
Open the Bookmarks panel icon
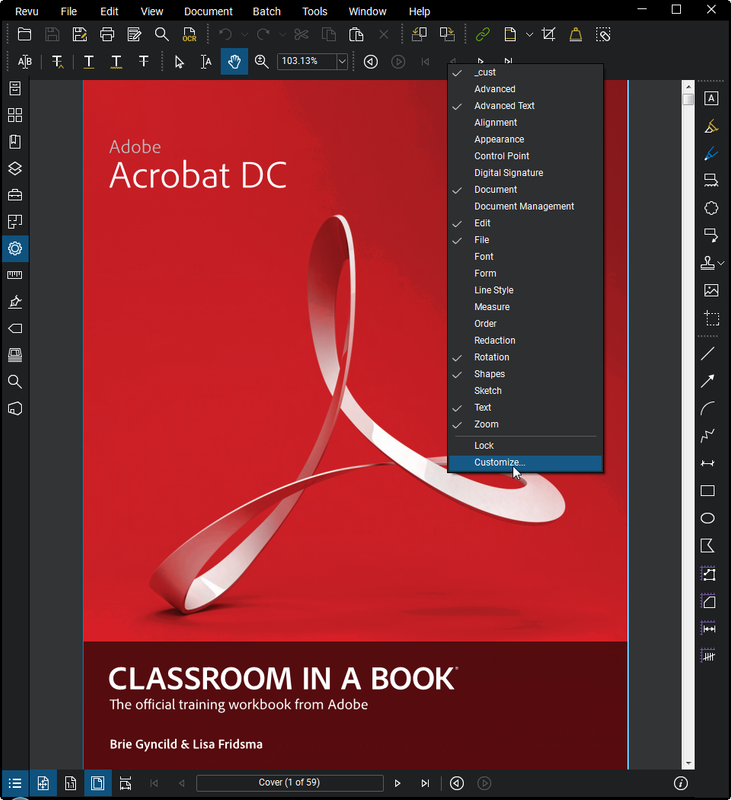(15, 142)
